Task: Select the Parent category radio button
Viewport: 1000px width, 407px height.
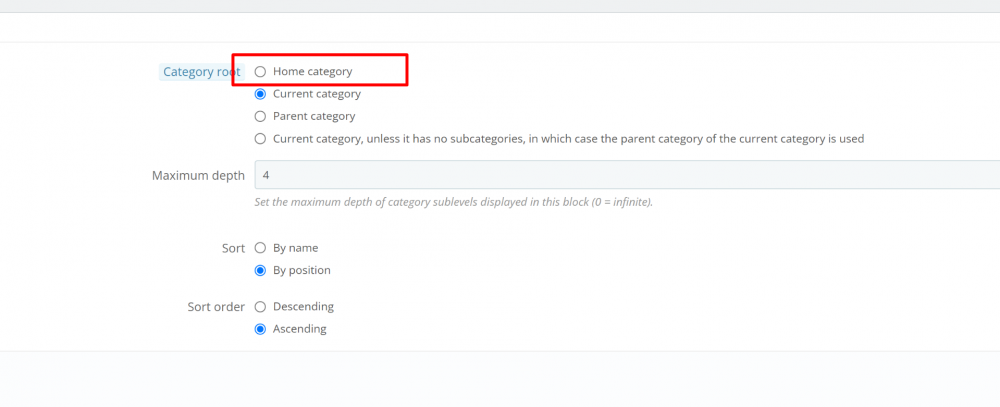Action: coord(260,116)
